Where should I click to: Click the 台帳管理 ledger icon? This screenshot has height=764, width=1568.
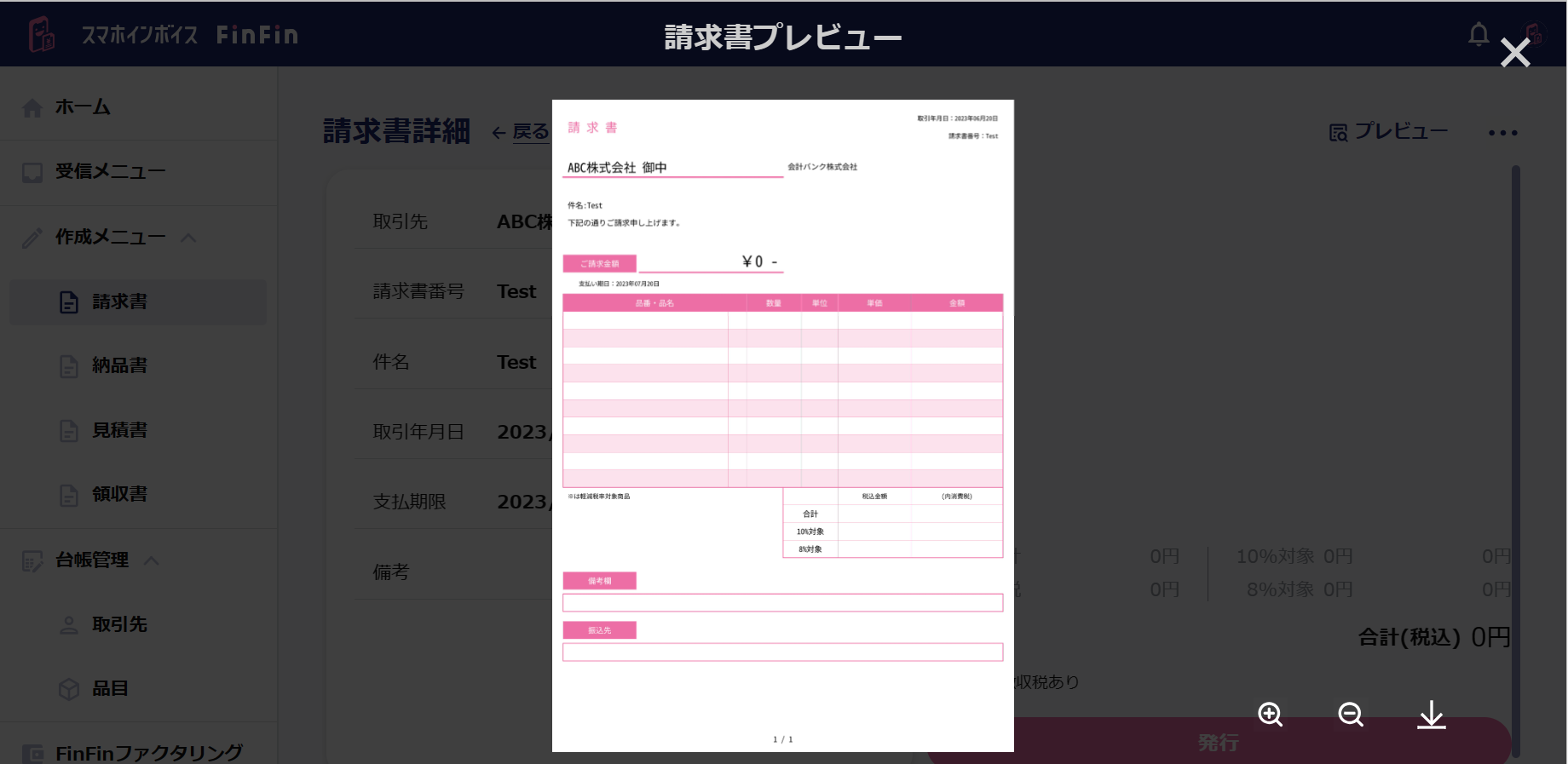pyautogui.click(x=32, y=561)
